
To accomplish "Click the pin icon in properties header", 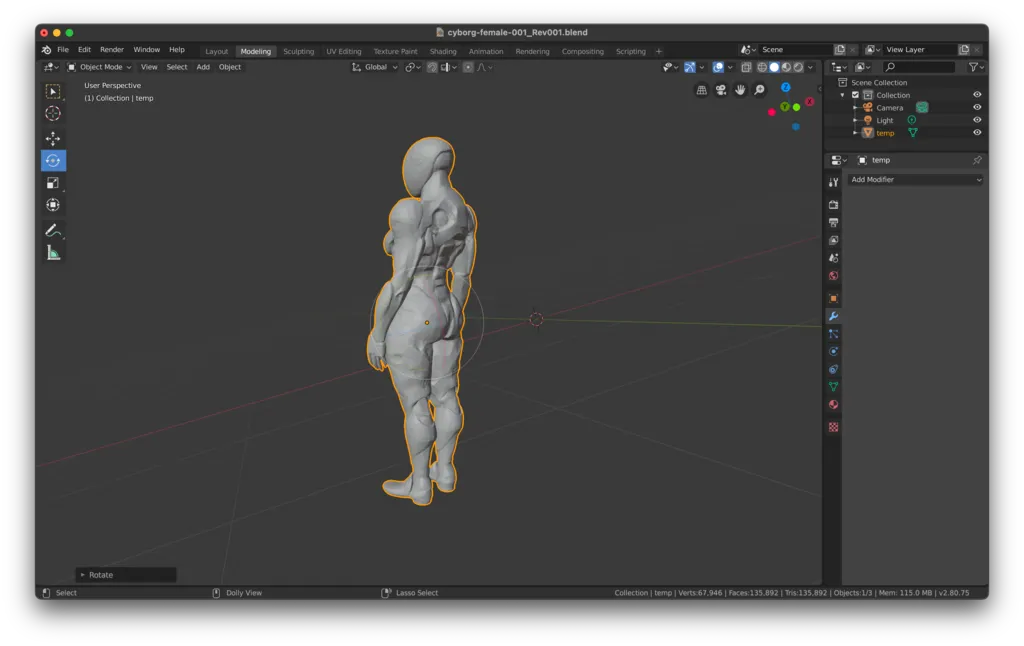I will 977,160.
